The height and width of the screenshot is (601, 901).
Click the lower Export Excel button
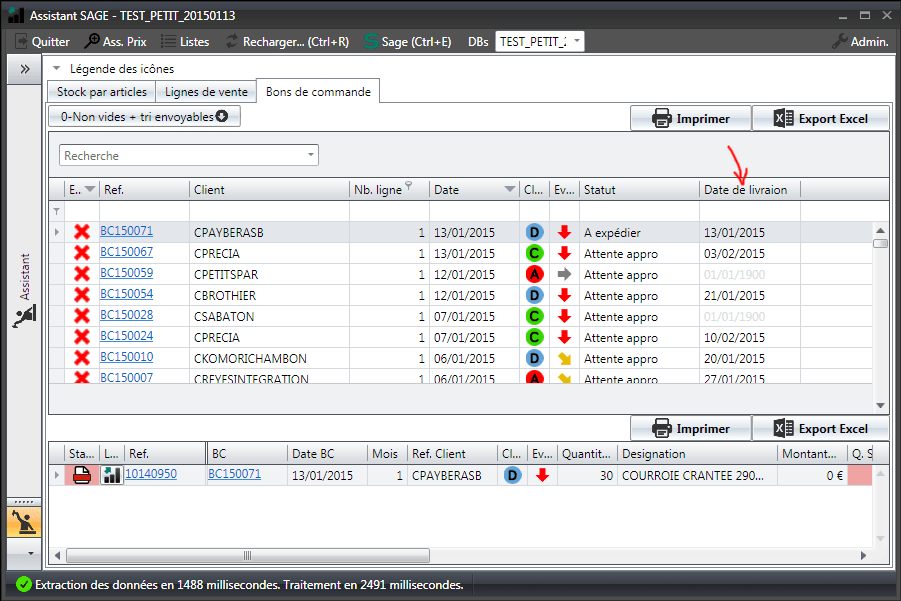(x=821, y=428)
